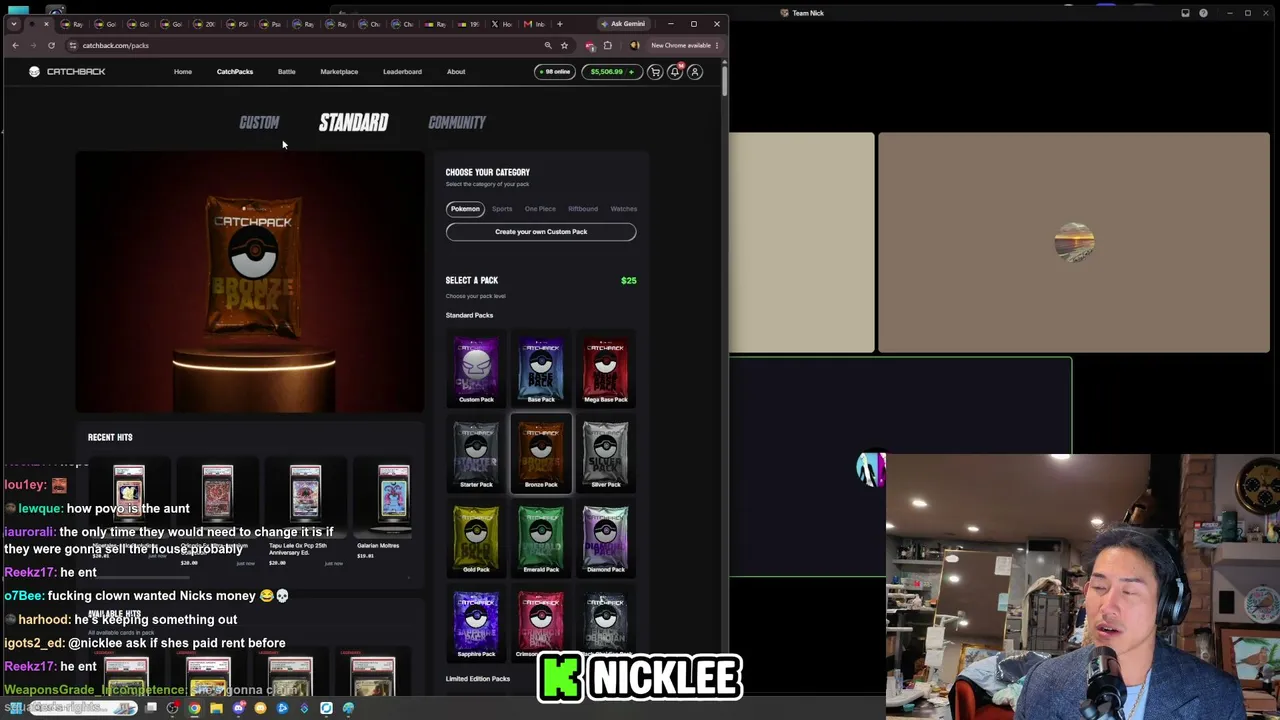
Task: Open the Chrome profile avatar
Action: coord(634,45)
